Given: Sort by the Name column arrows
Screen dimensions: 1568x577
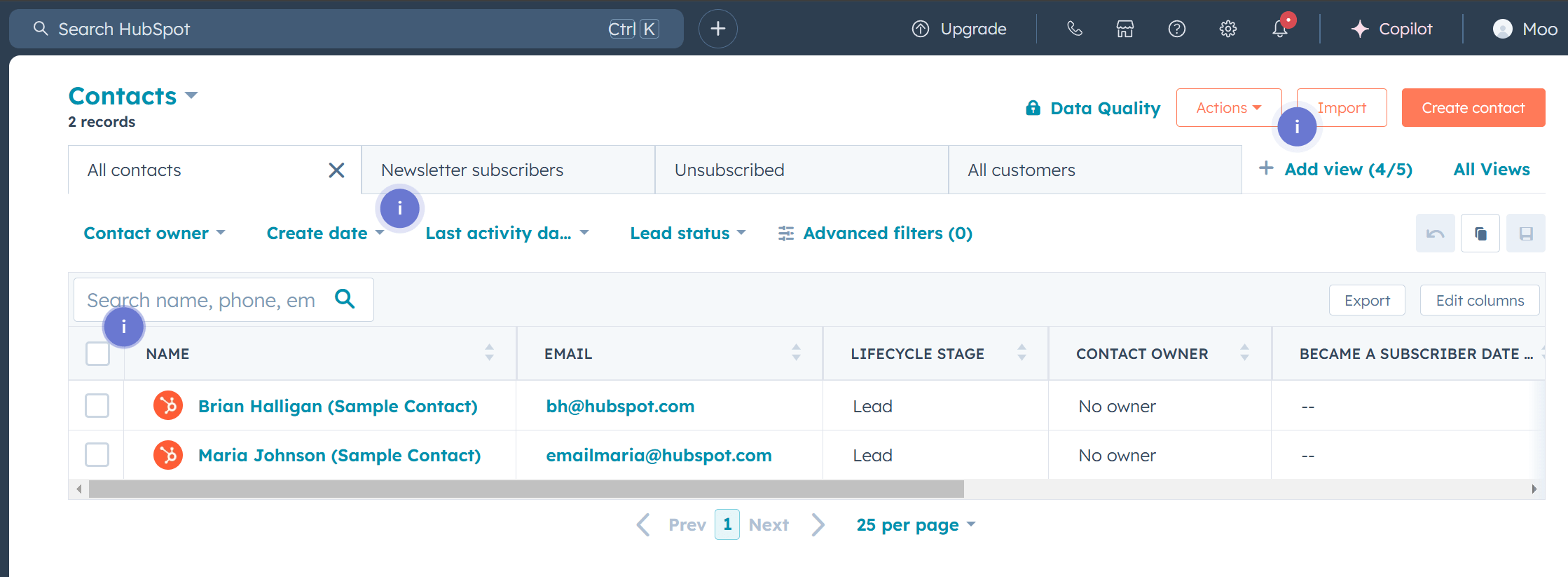Looking at the screenshot, I should click(489, 353).
